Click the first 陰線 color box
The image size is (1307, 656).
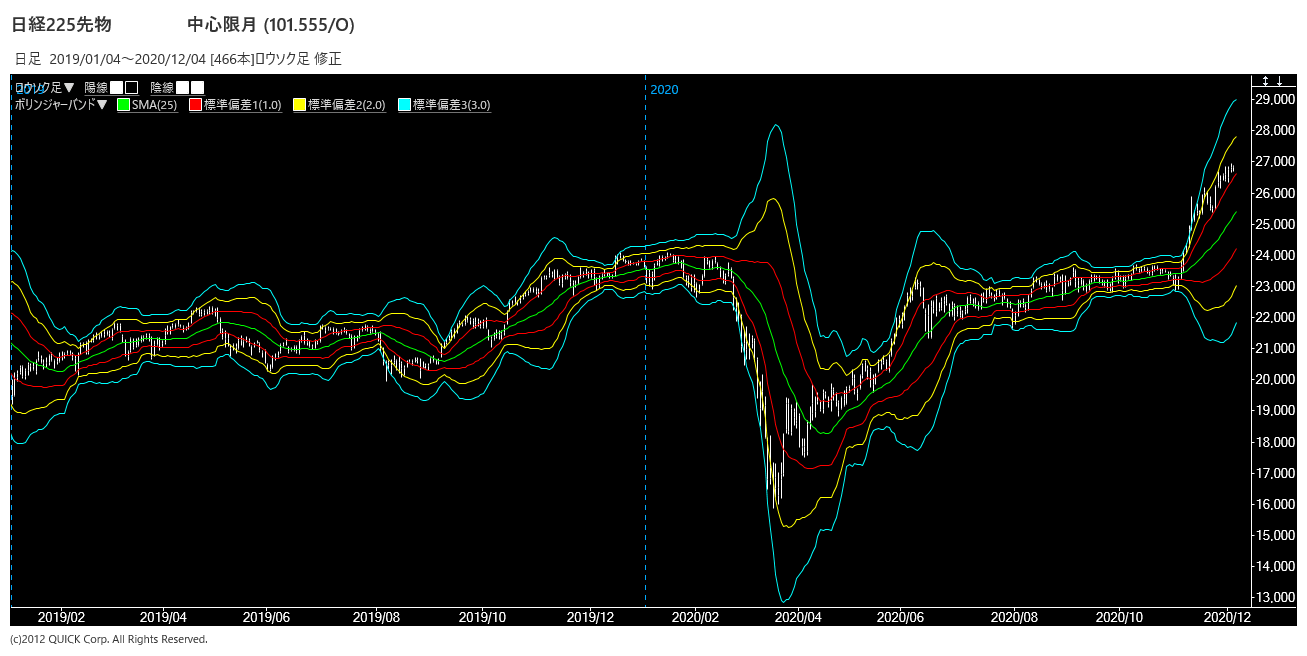183,88
